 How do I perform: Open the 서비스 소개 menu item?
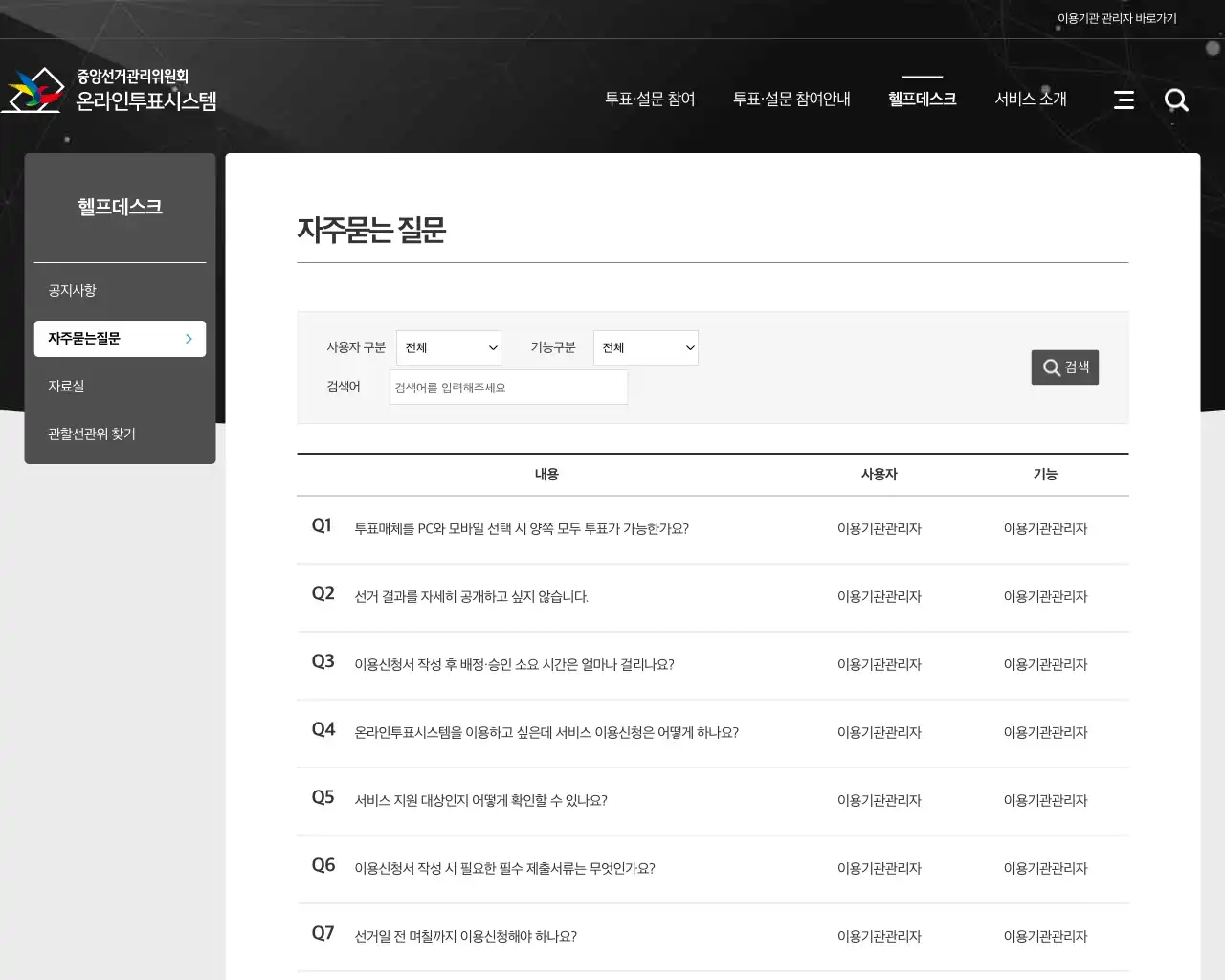pyautogui.click(x=1031, y=98)
